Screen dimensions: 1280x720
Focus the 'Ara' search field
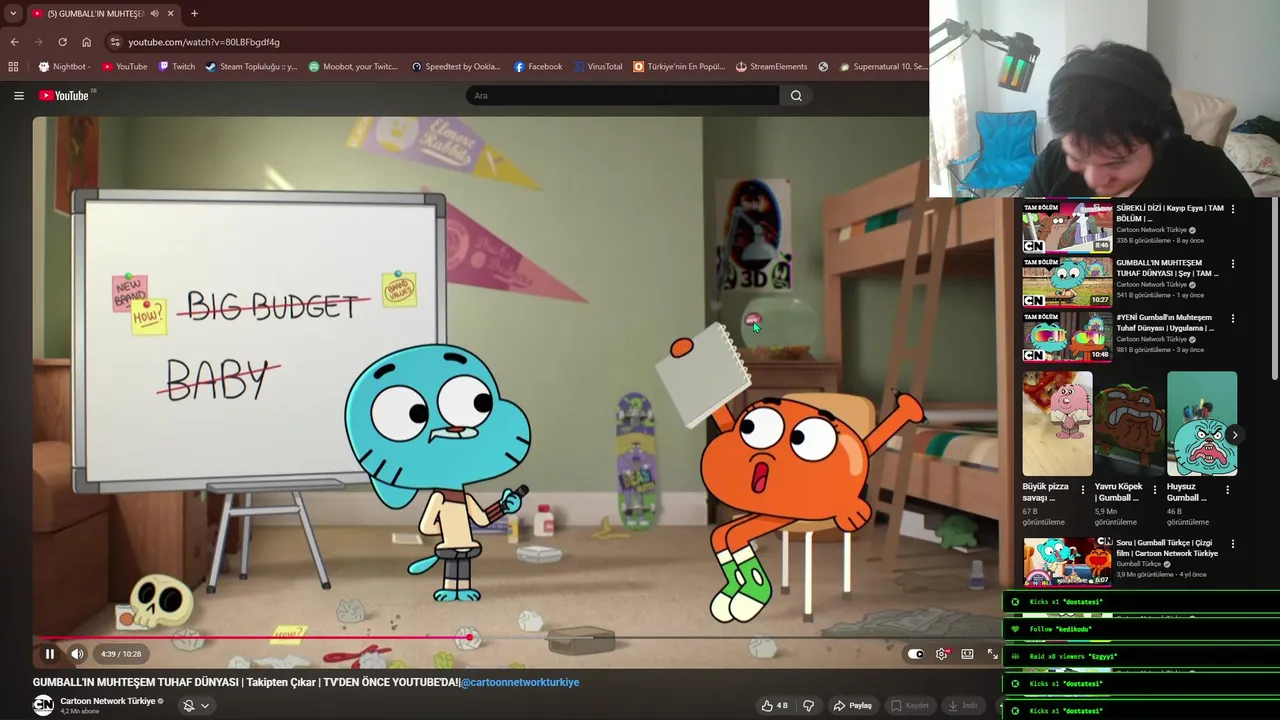(x=621, y=95)
